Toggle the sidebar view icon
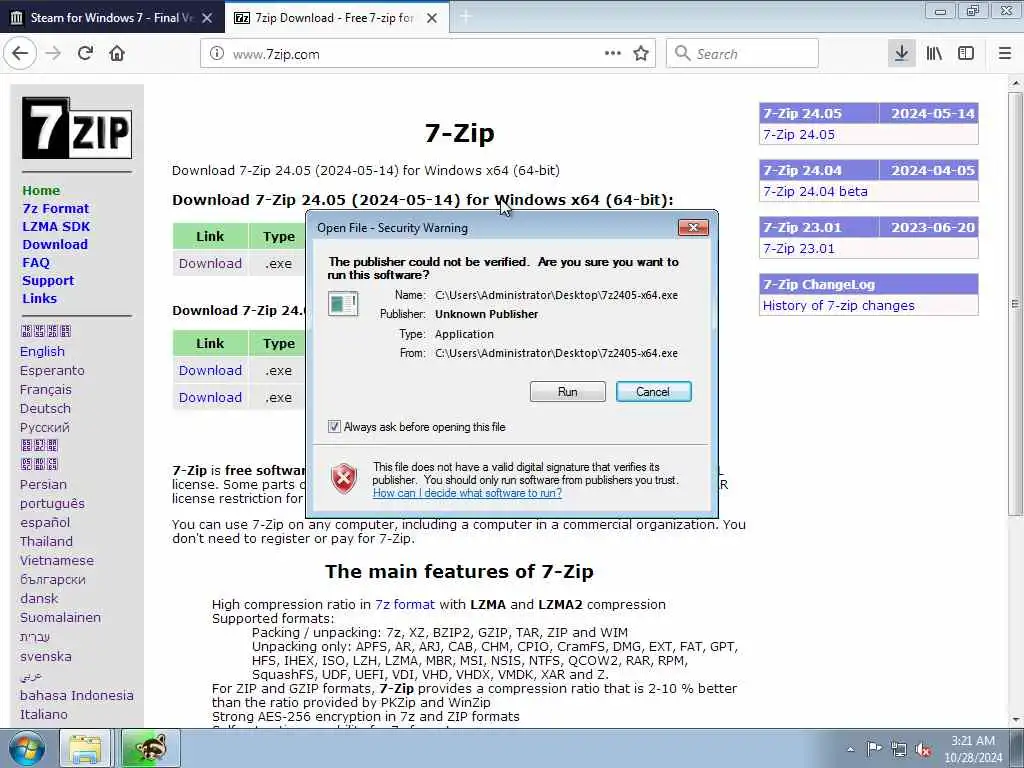The height and width of the screenshot is (768, 1024). pyautogui.click(x=966, y=54)
